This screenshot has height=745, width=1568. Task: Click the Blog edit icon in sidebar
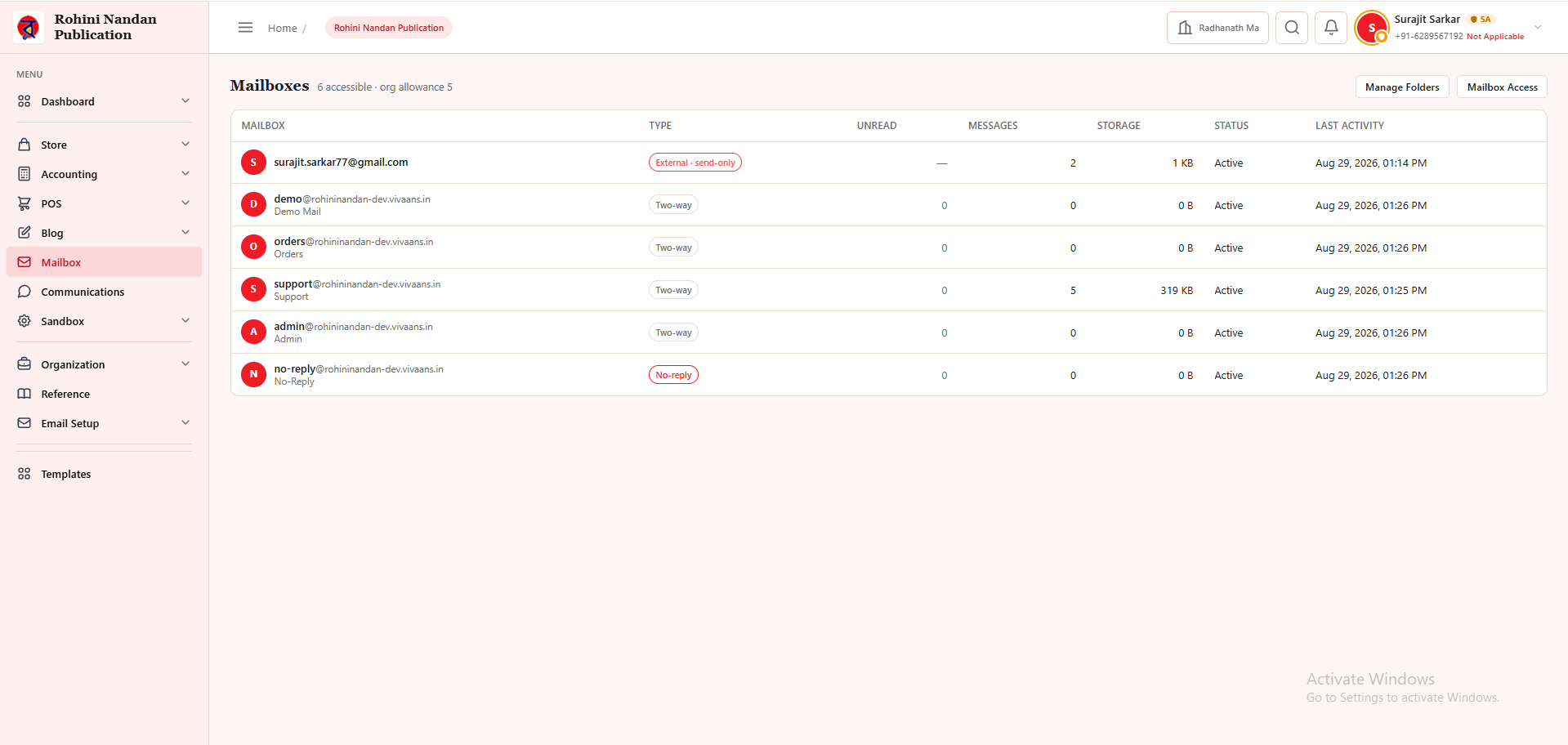[x=25, y=233]
